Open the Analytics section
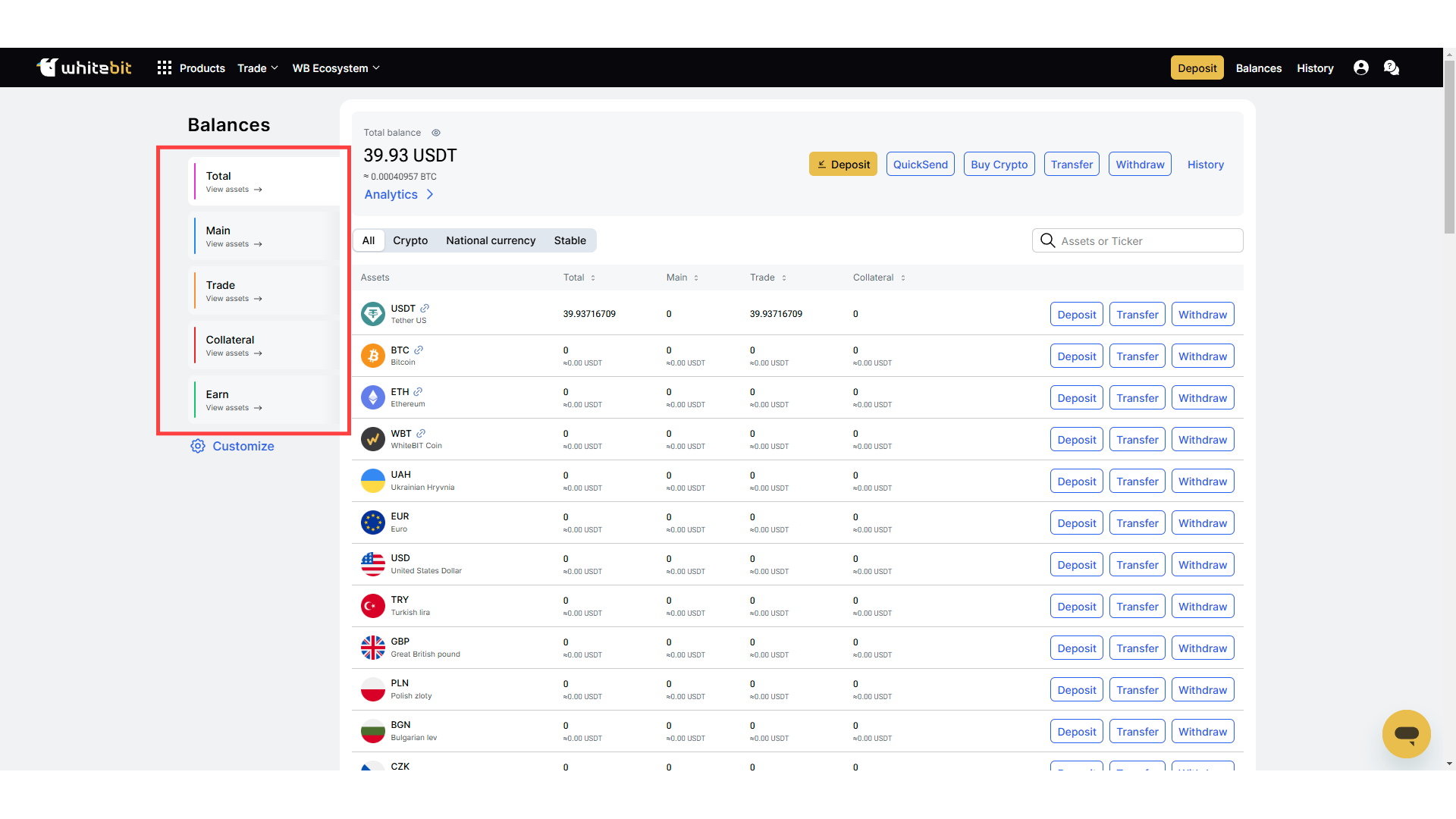The height and width of the screenshot is (819, 1456). pos(399,195)
